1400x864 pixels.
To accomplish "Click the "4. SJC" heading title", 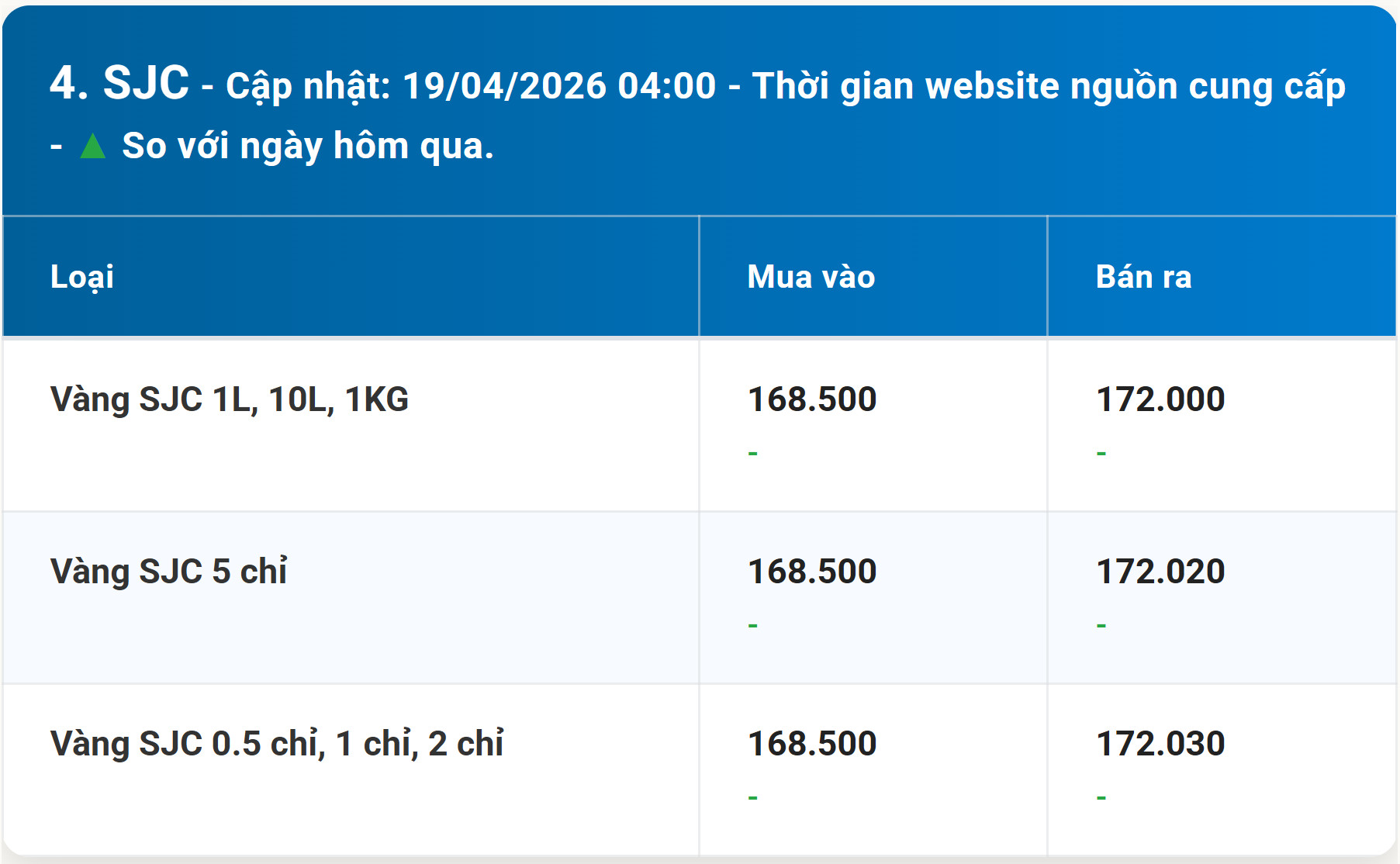I will coord(119,84).
